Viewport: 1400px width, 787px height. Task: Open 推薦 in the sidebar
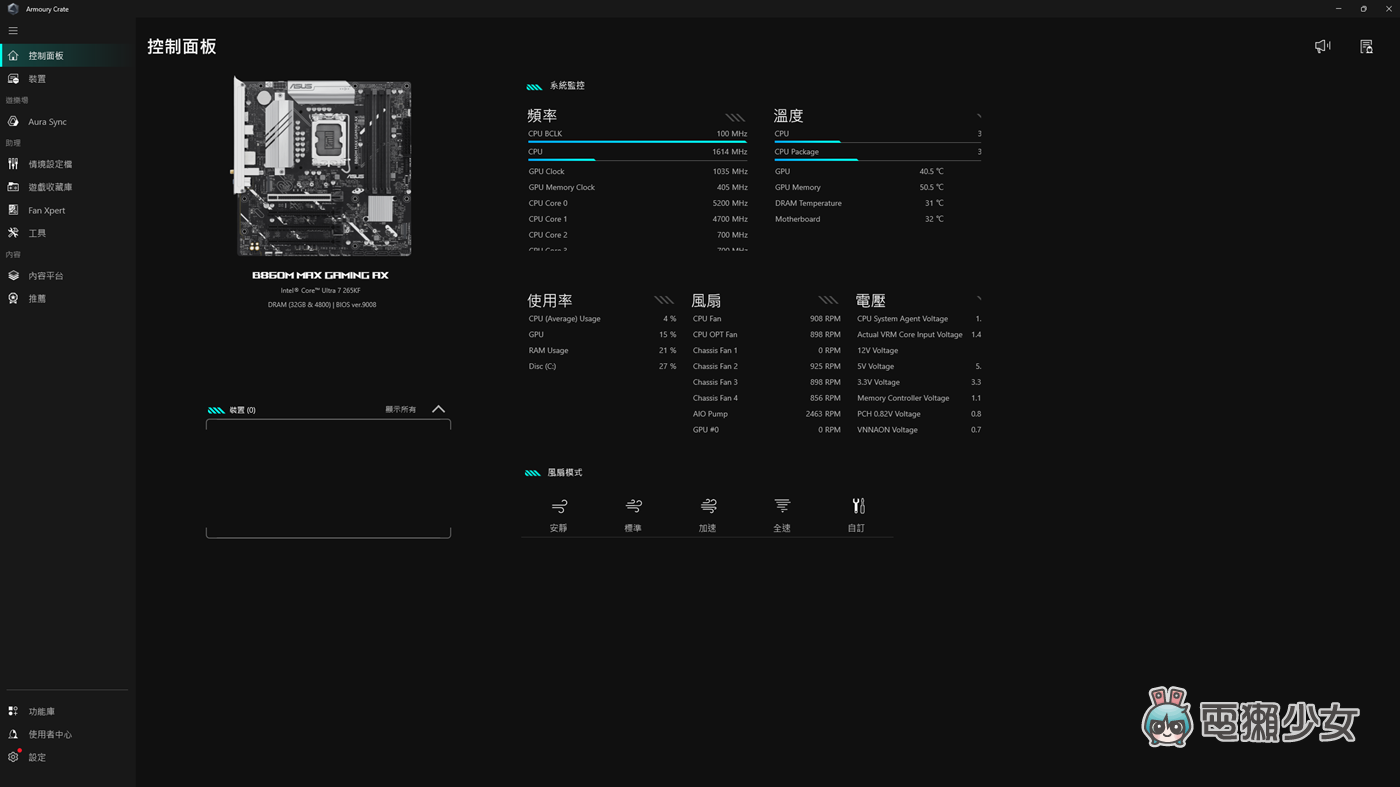click(x=67, y=299)
